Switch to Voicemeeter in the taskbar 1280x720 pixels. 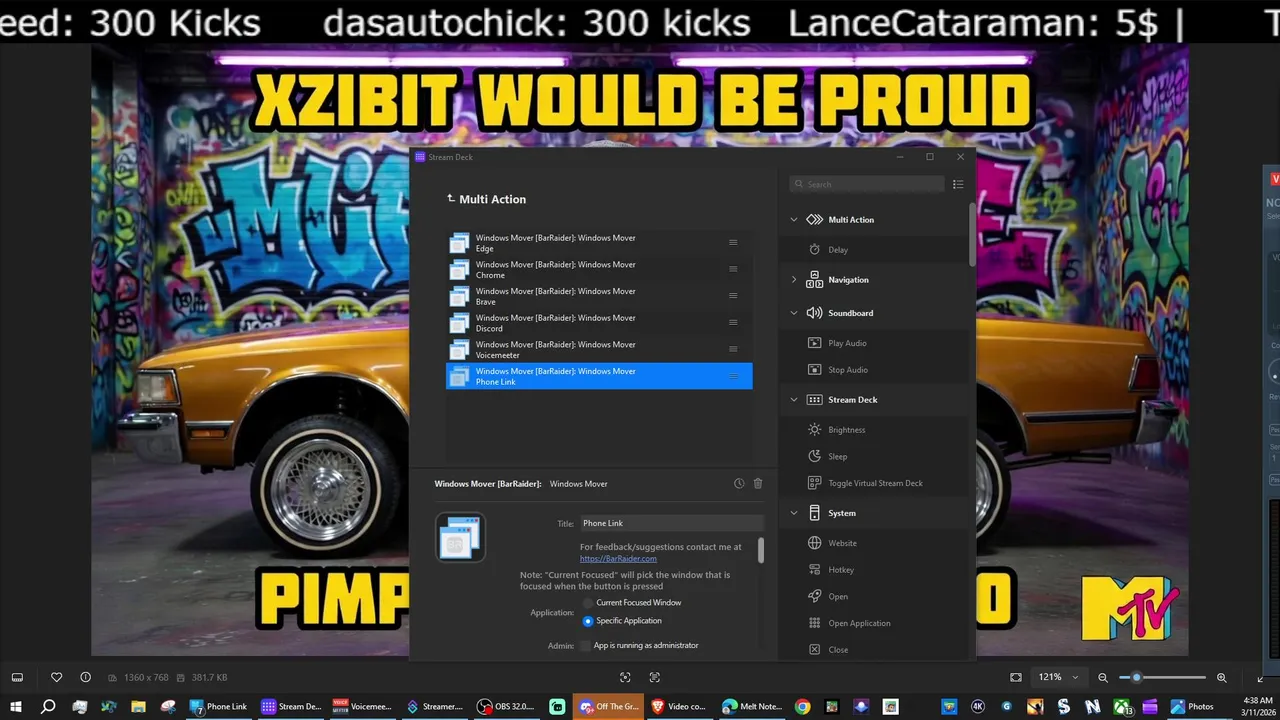(x=362, y=706)
